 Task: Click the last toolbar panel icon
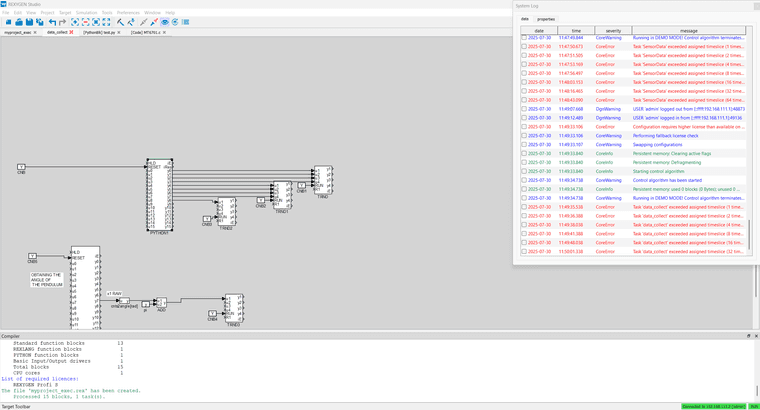click(x=186, y=22)
